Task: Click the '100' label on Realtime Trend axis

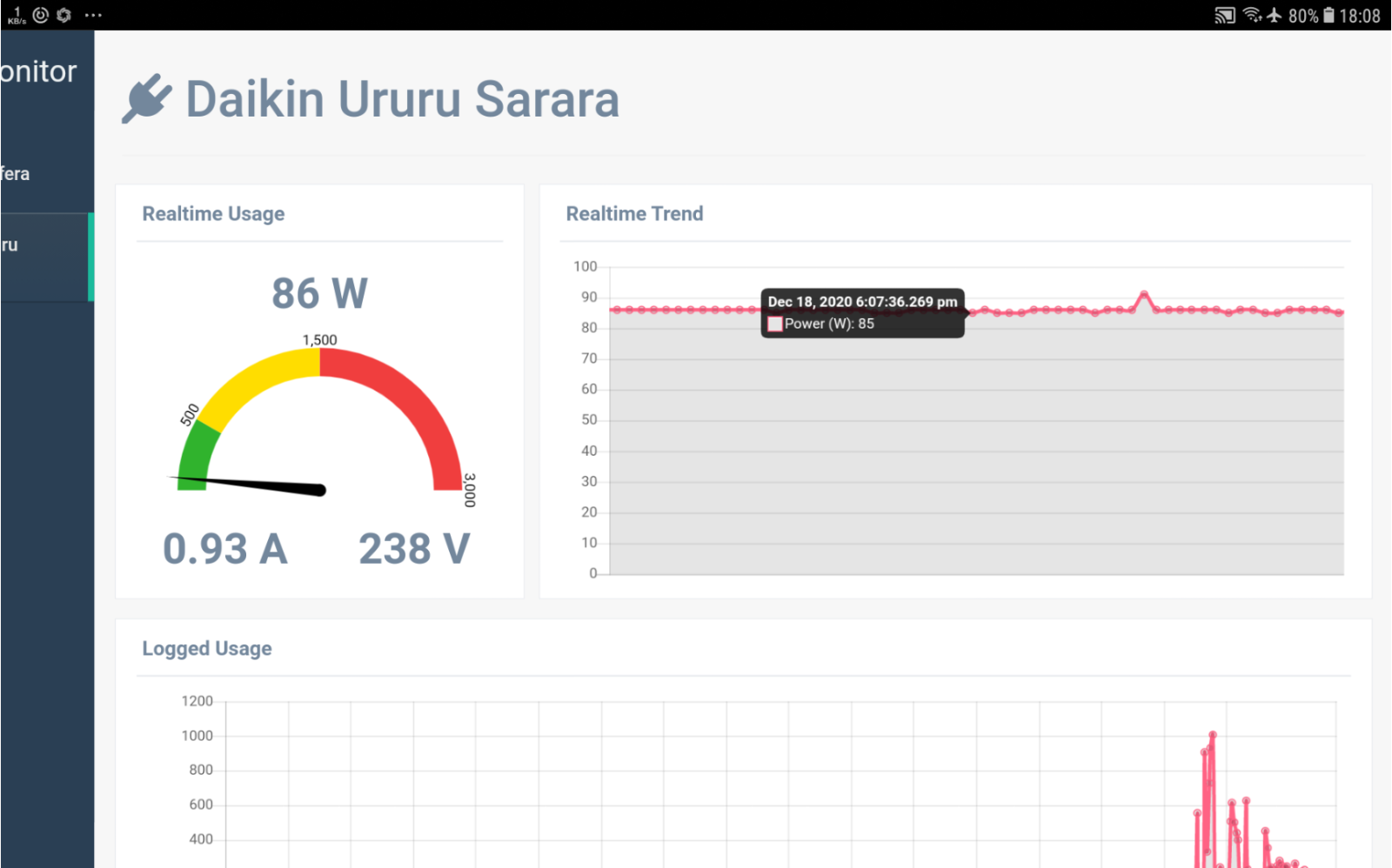Action: coord(586,266)
